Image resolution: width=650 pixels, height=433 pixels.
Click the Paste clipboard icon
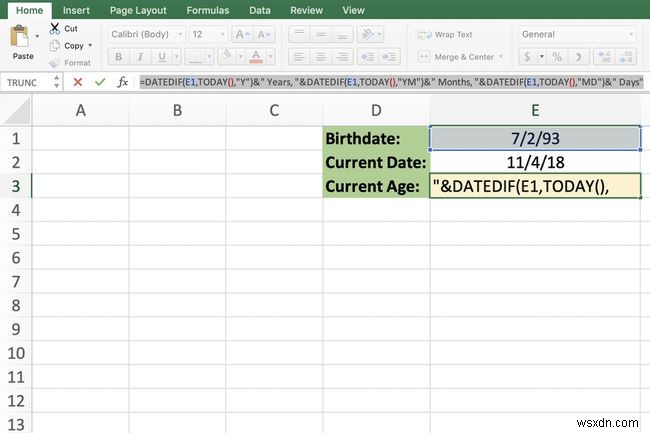22,39
